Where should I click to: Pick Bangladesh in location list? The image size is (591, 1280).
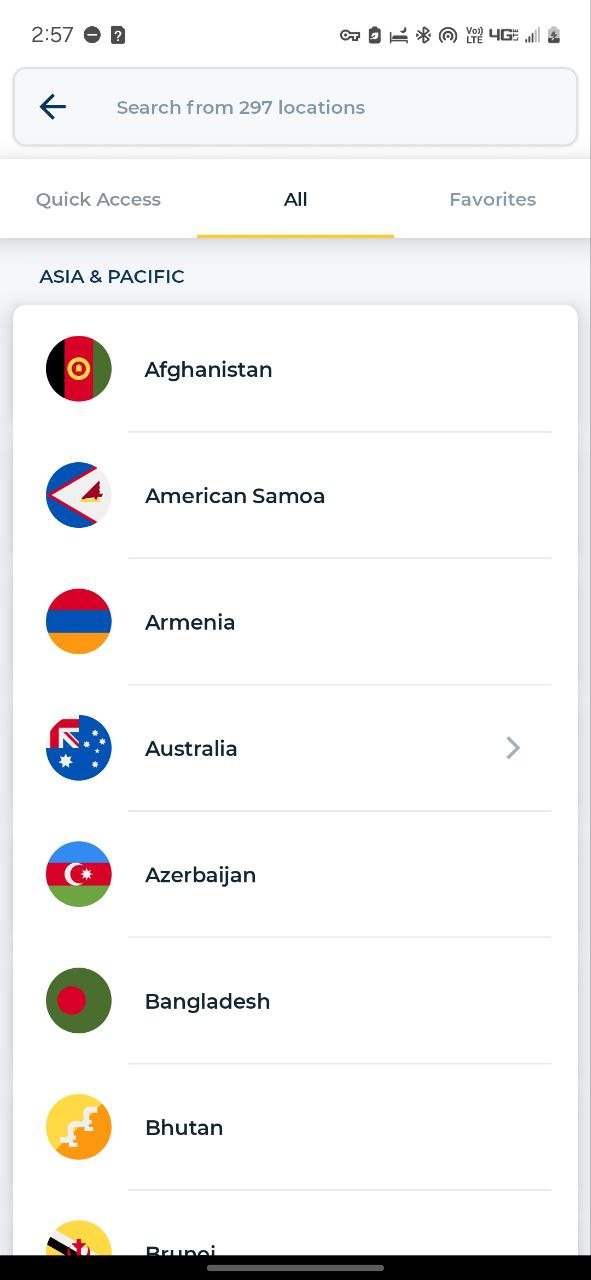[296, 1000]
